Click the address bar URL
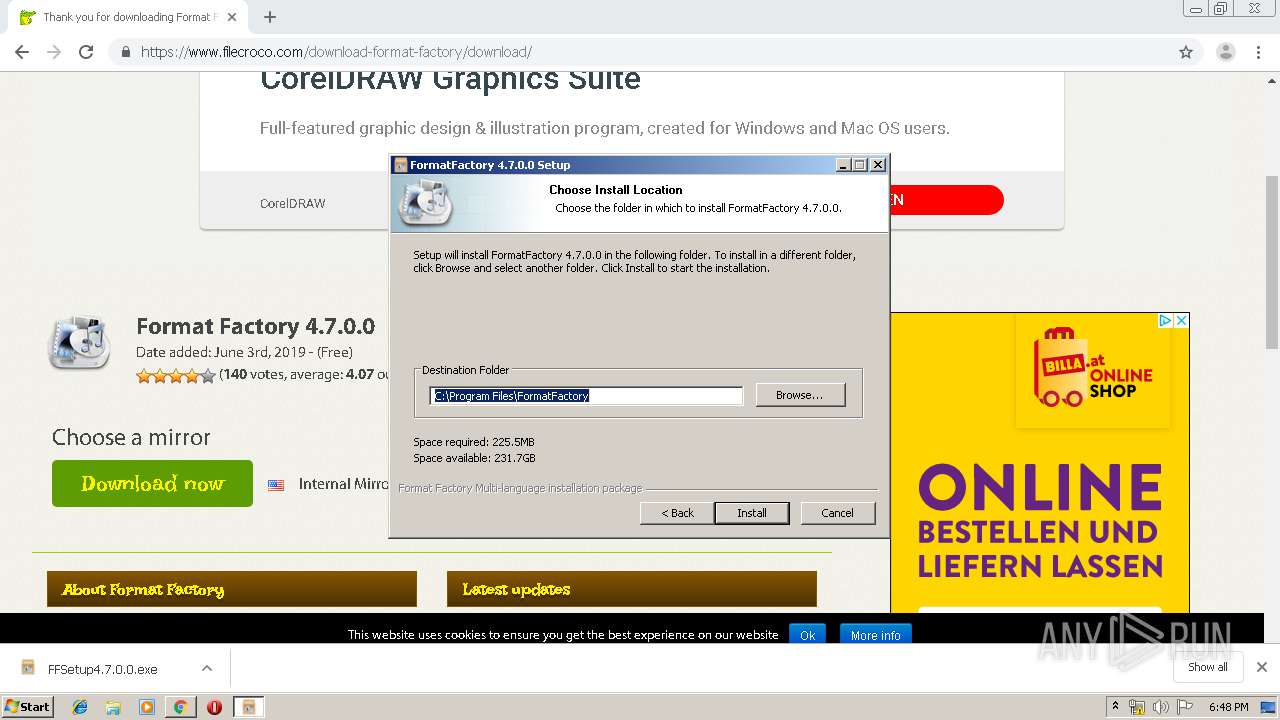 click(336, 52)
